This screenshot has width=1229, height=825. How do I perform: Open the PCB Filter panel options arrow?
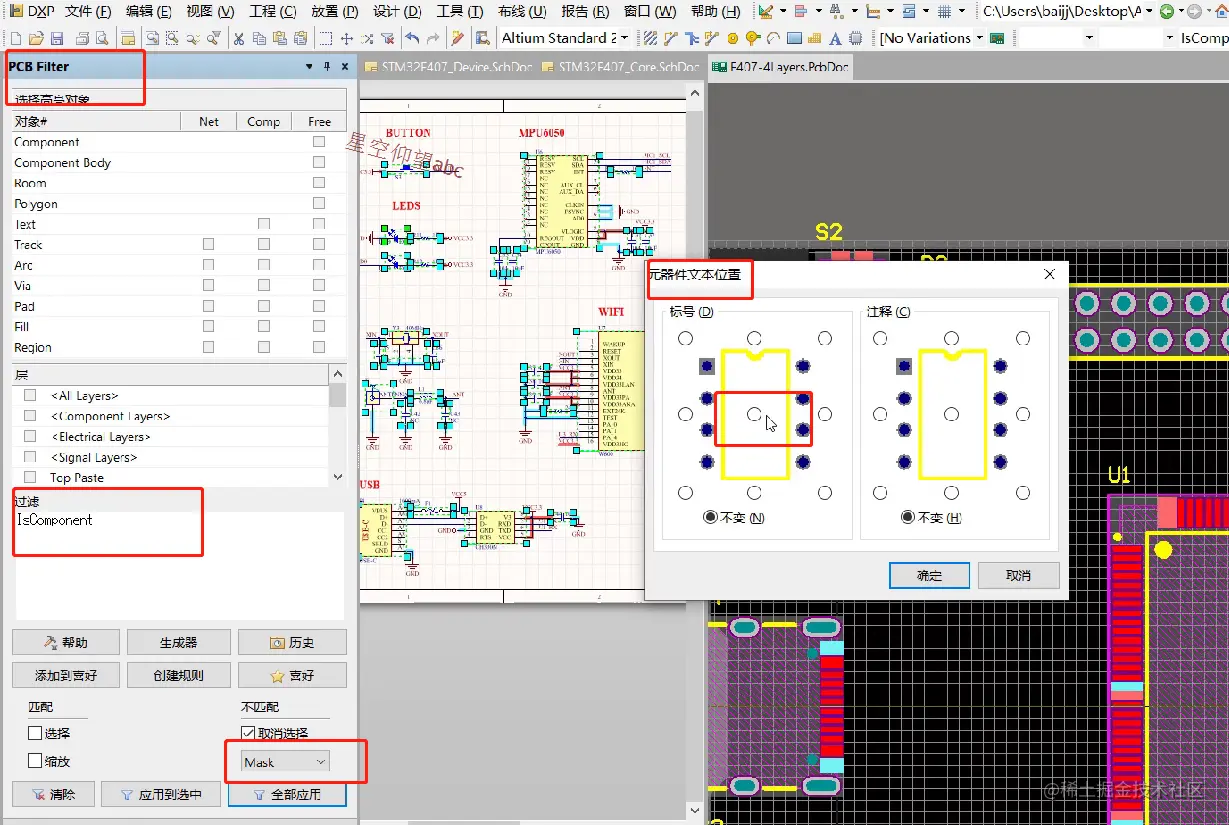click(309, 66)
